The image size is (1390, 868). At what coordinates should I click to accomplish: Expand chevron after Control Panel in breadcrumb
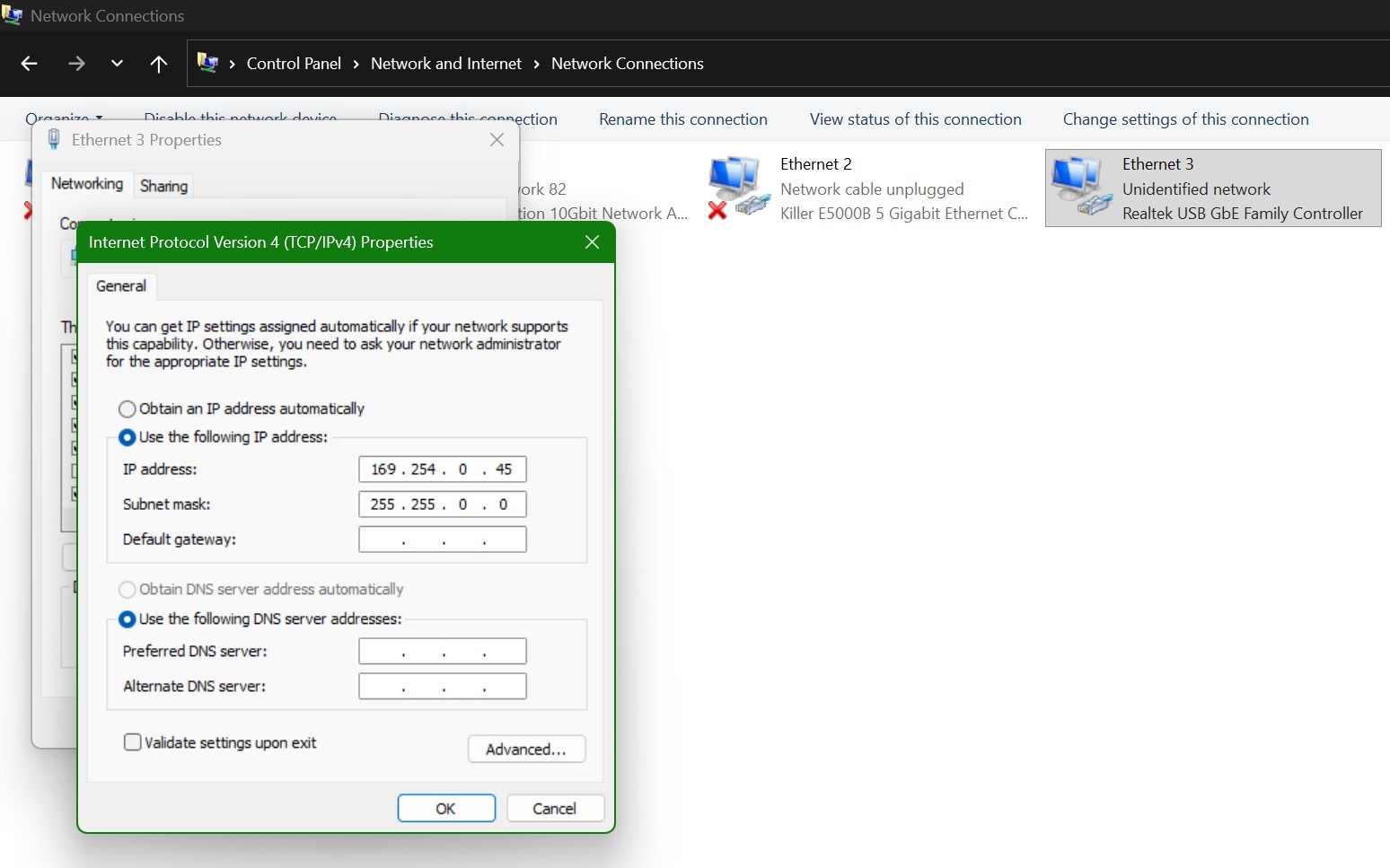coord(356,64)
